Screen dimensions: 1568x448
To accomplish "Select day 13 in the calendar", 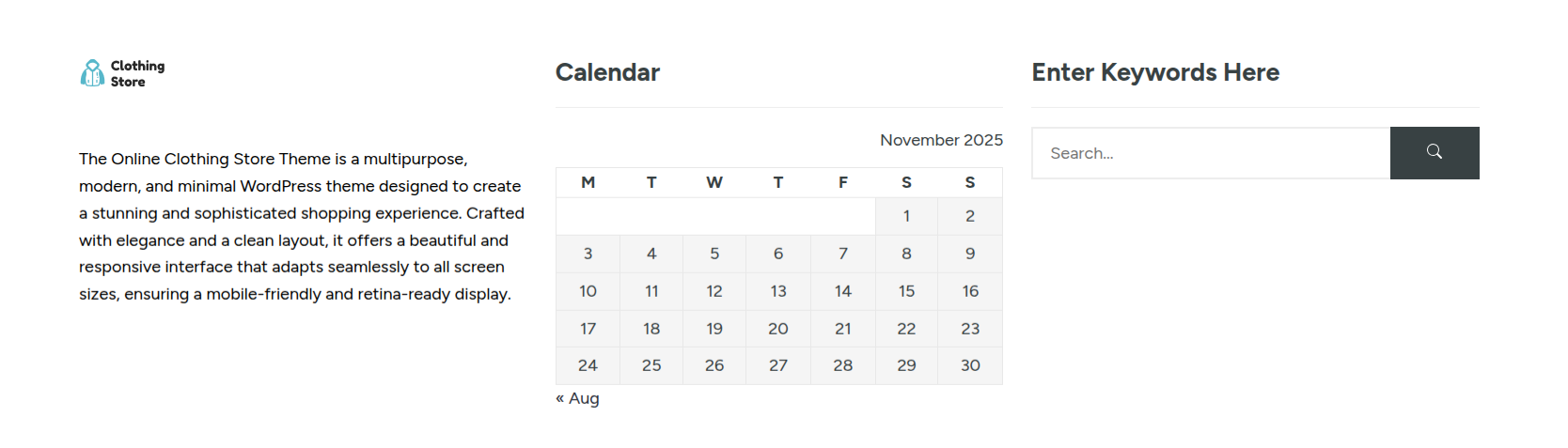I will tap(778, 291).
